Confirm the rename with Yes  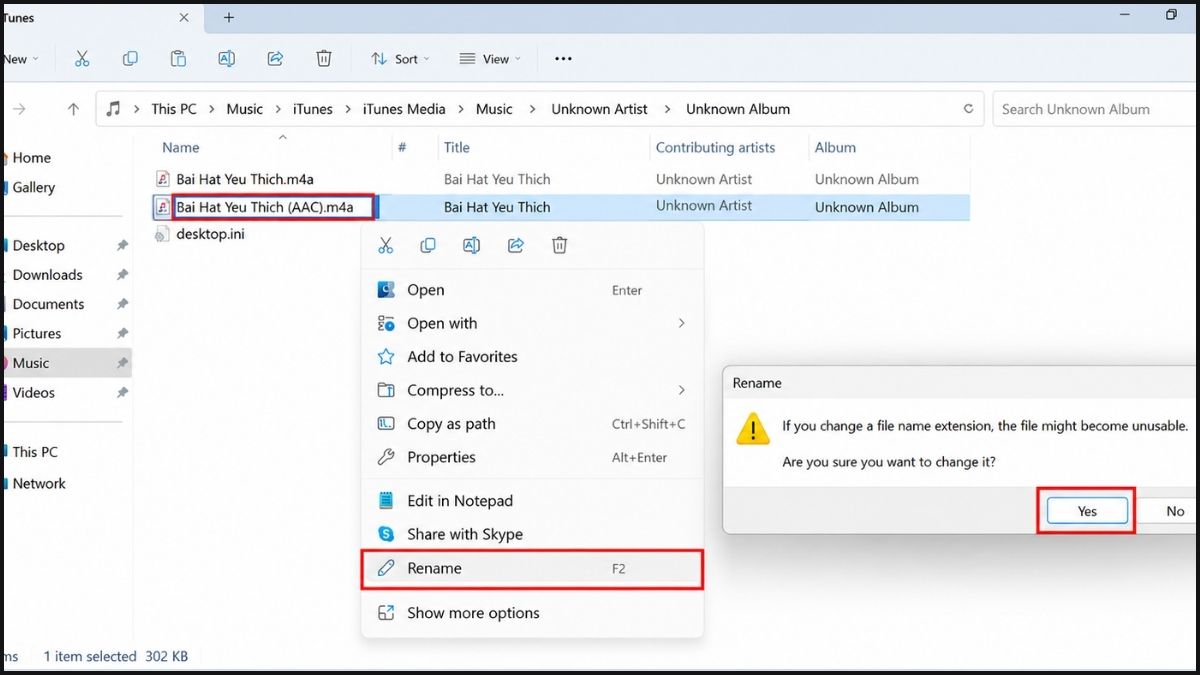coord(1087,511)
